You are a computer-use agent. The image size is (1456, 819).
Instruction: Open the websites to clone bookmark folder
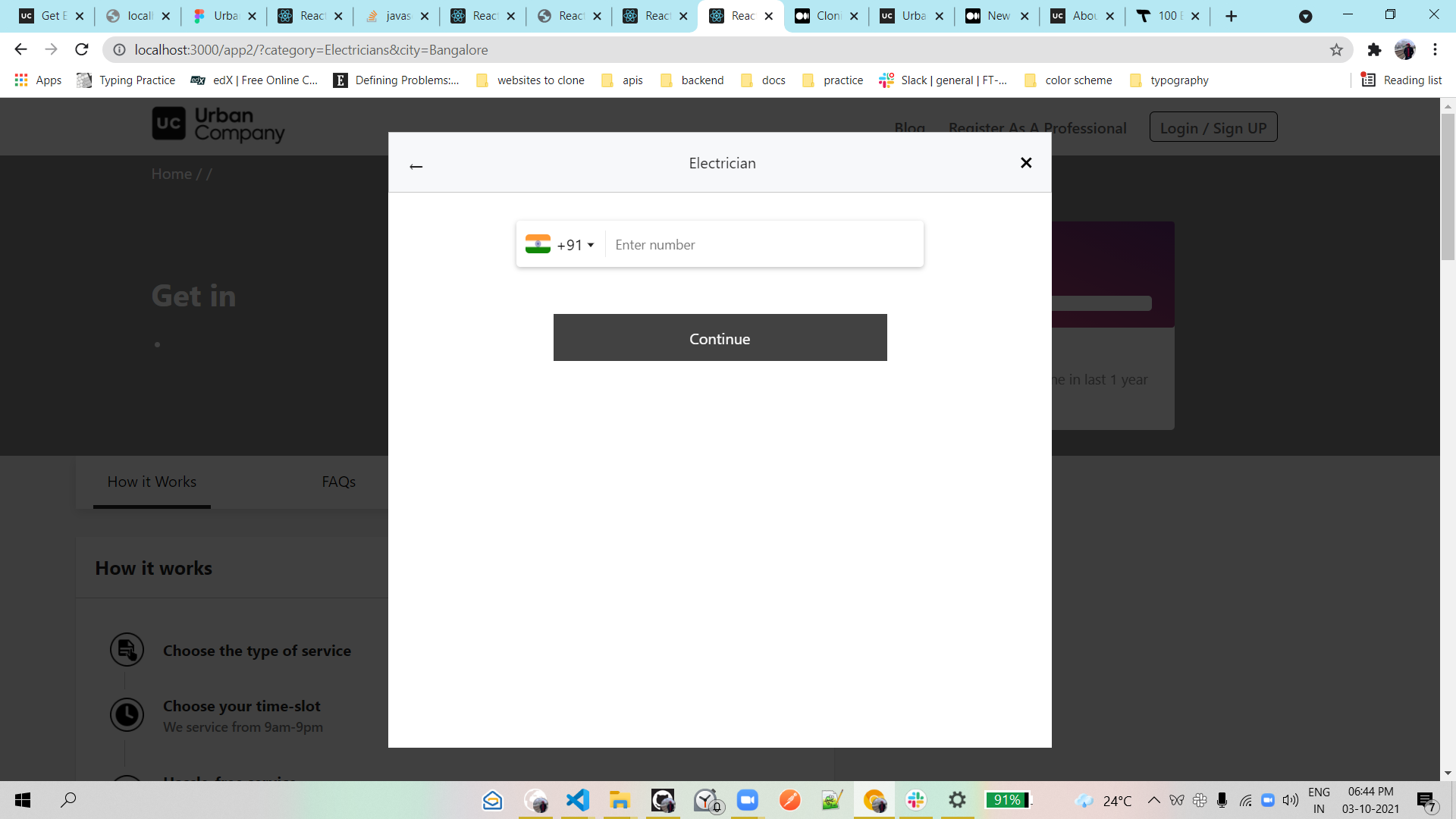[531, 80]
